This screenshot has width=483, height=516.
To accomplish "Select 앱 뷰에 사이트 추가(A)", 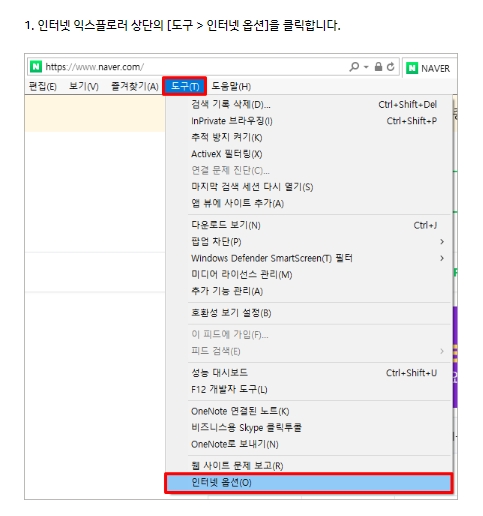I will tap(309, 203).
